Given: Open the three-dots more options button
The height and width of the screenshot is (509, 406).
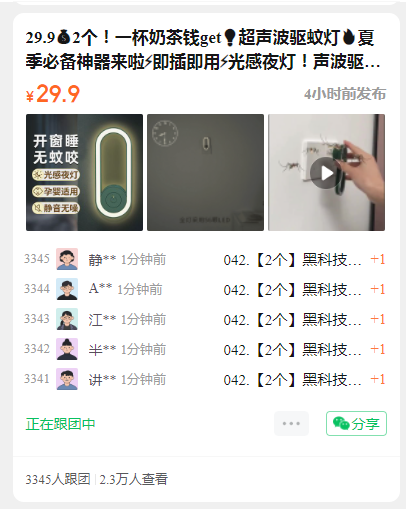Looking at the screenshot, I should (291, 423).
